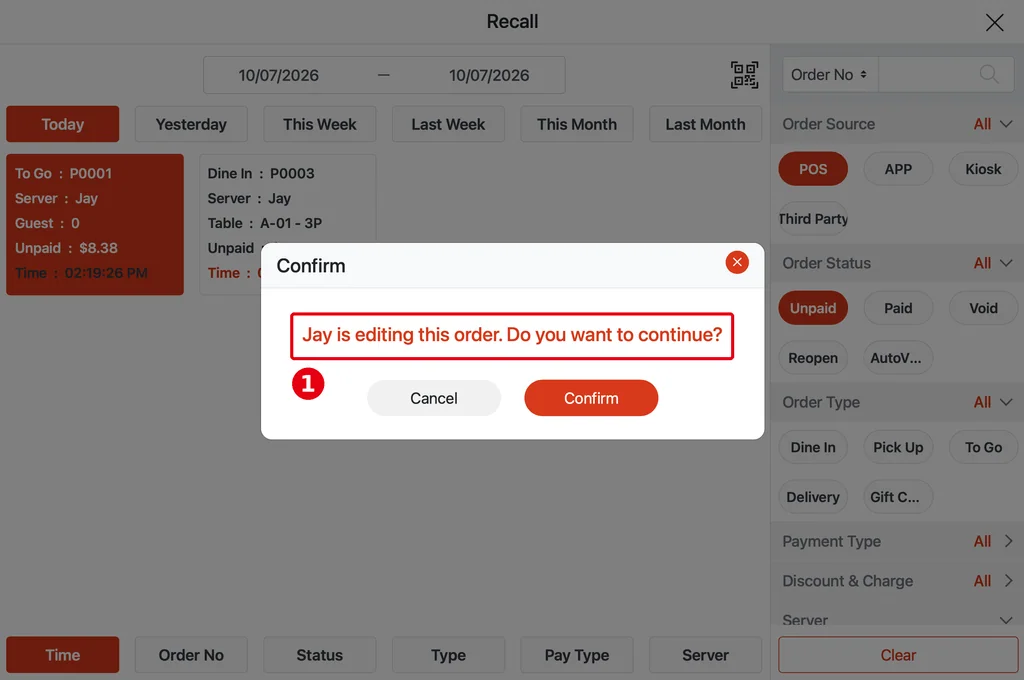This screenshot has width=1024, height=680.
Task: Toggle the To Go order type
Action: 983,447
